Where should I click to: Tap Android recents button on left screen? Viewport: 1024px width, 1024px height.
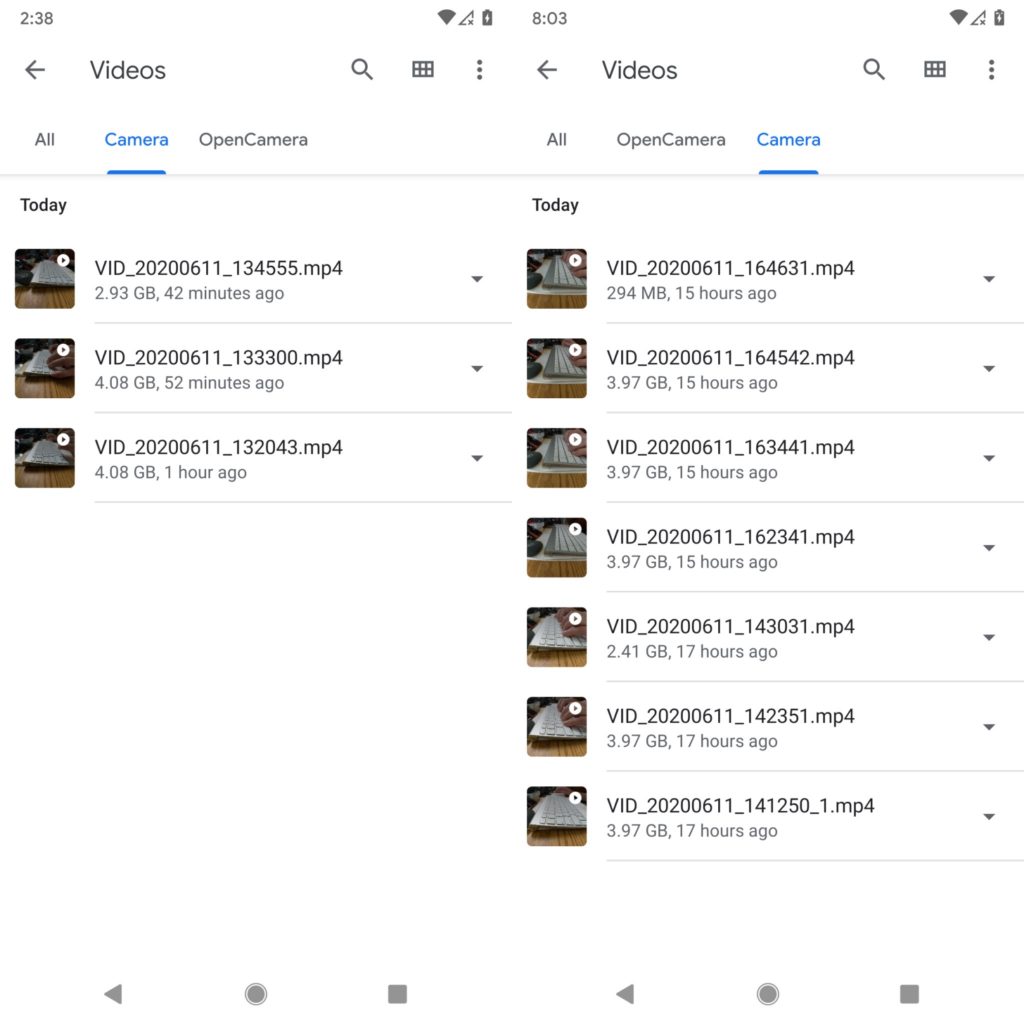(397, 994)
